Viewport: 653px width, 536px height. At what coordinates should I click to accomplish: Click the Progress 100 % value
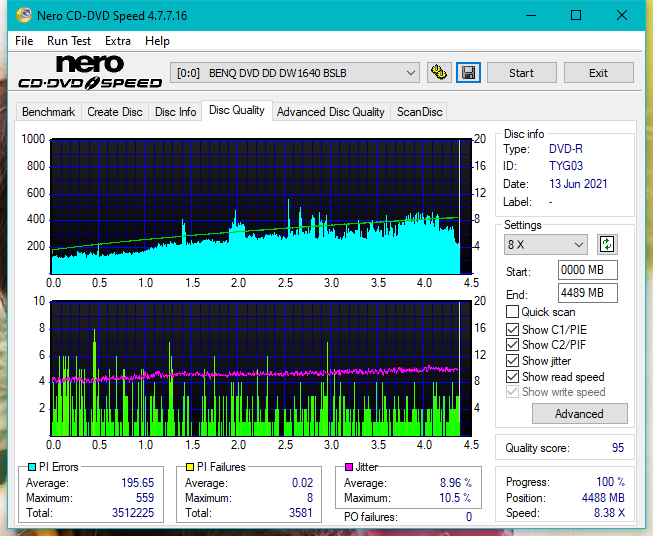(611, 482)
